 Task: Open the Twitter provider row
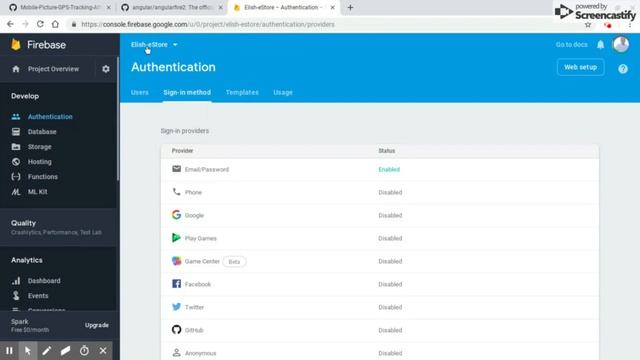380,307
